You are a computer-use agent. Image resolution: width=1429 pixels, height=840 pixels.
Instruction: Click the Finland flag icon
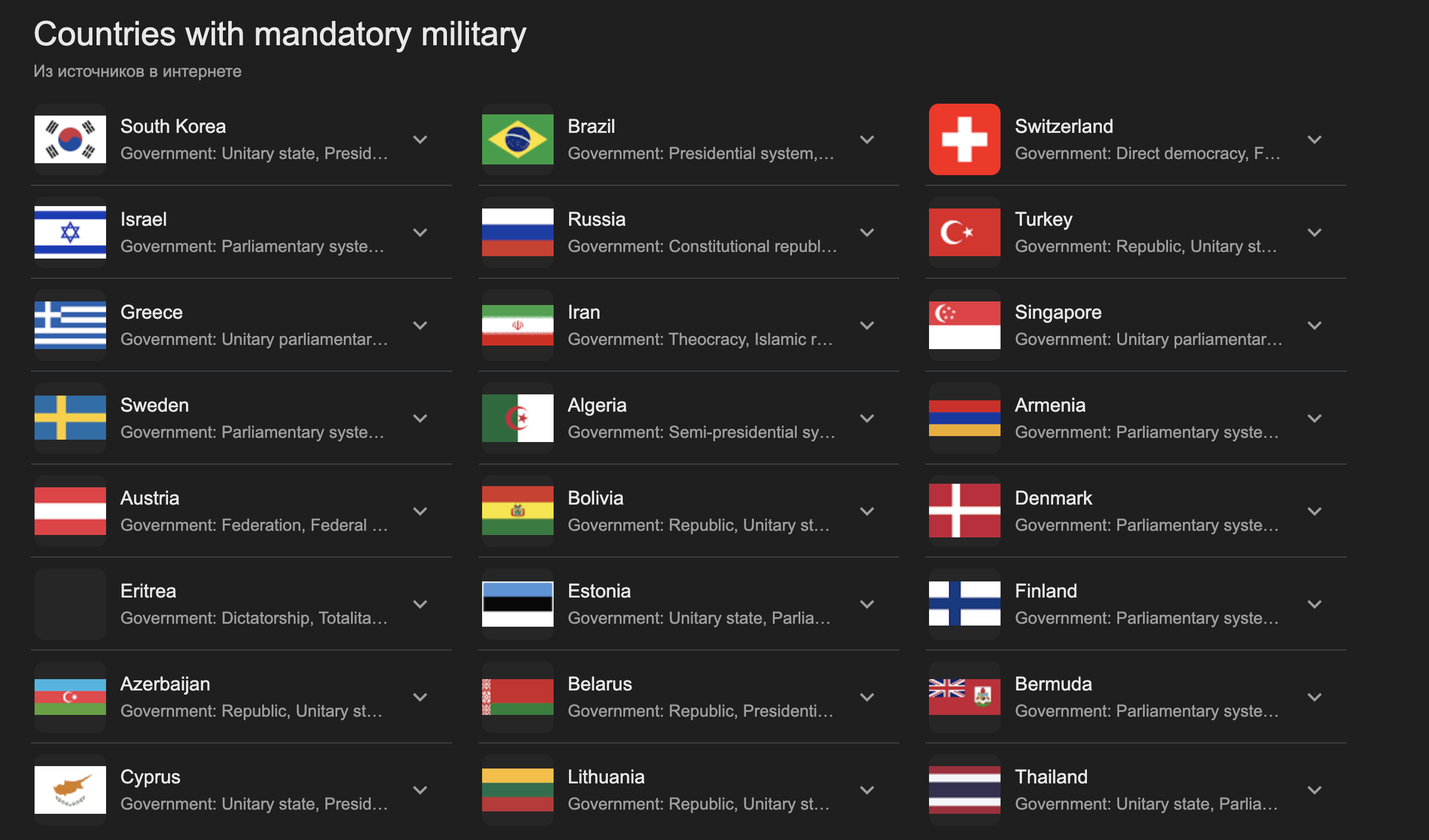click(x=964, y=604)
